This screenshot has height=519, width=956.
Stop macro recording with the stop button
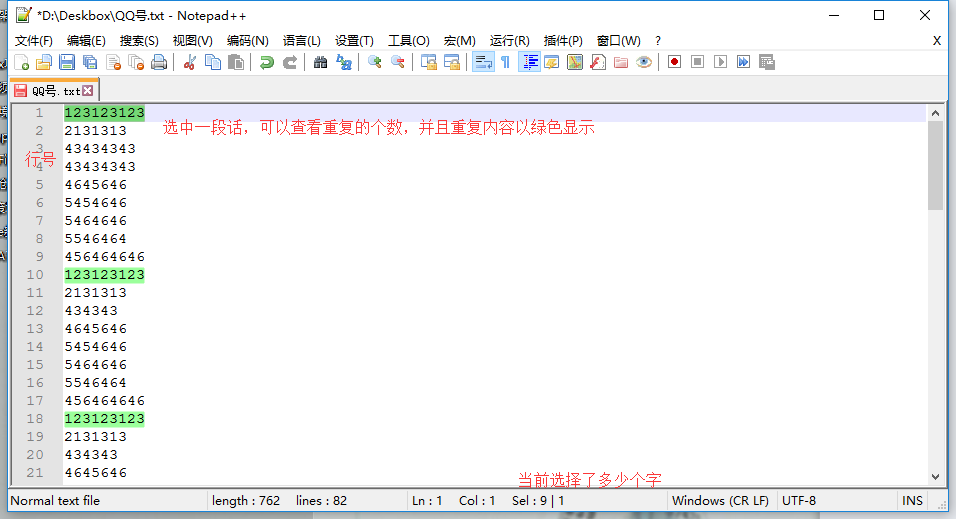coord(697,62)
